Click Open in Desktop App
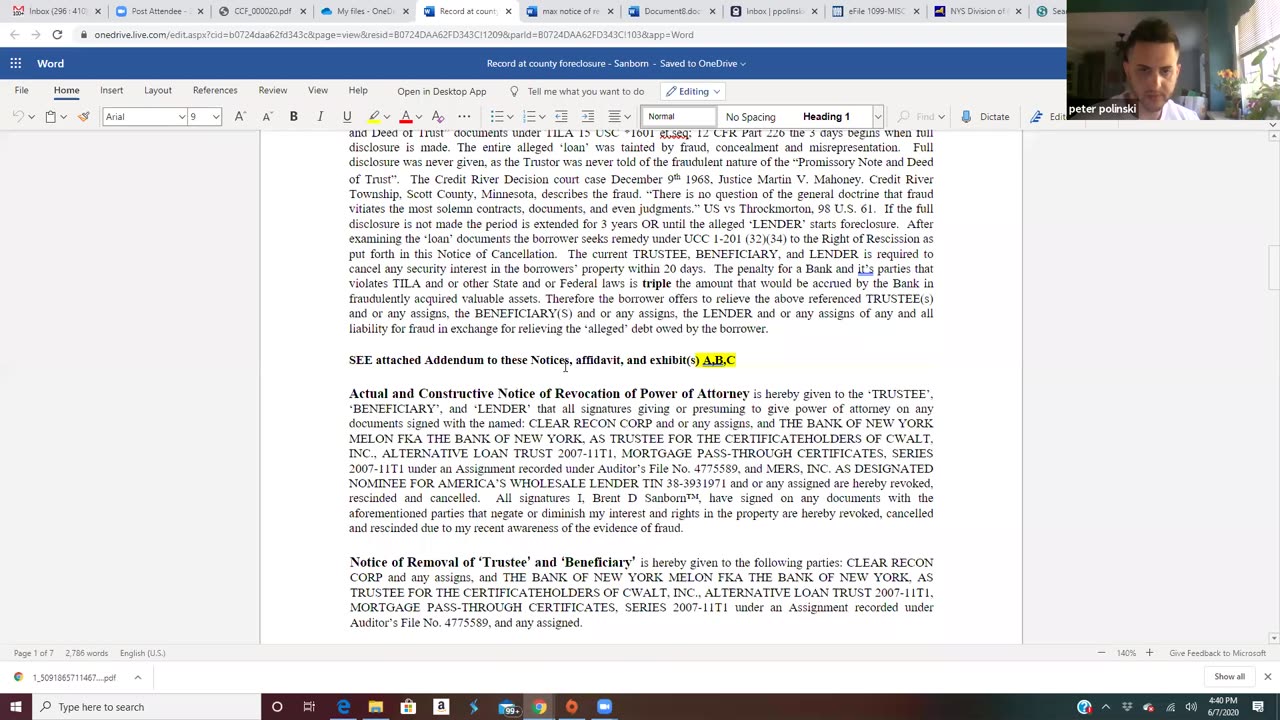The image size is (1280, 720). pyautogui.click(x=441, y=91)
